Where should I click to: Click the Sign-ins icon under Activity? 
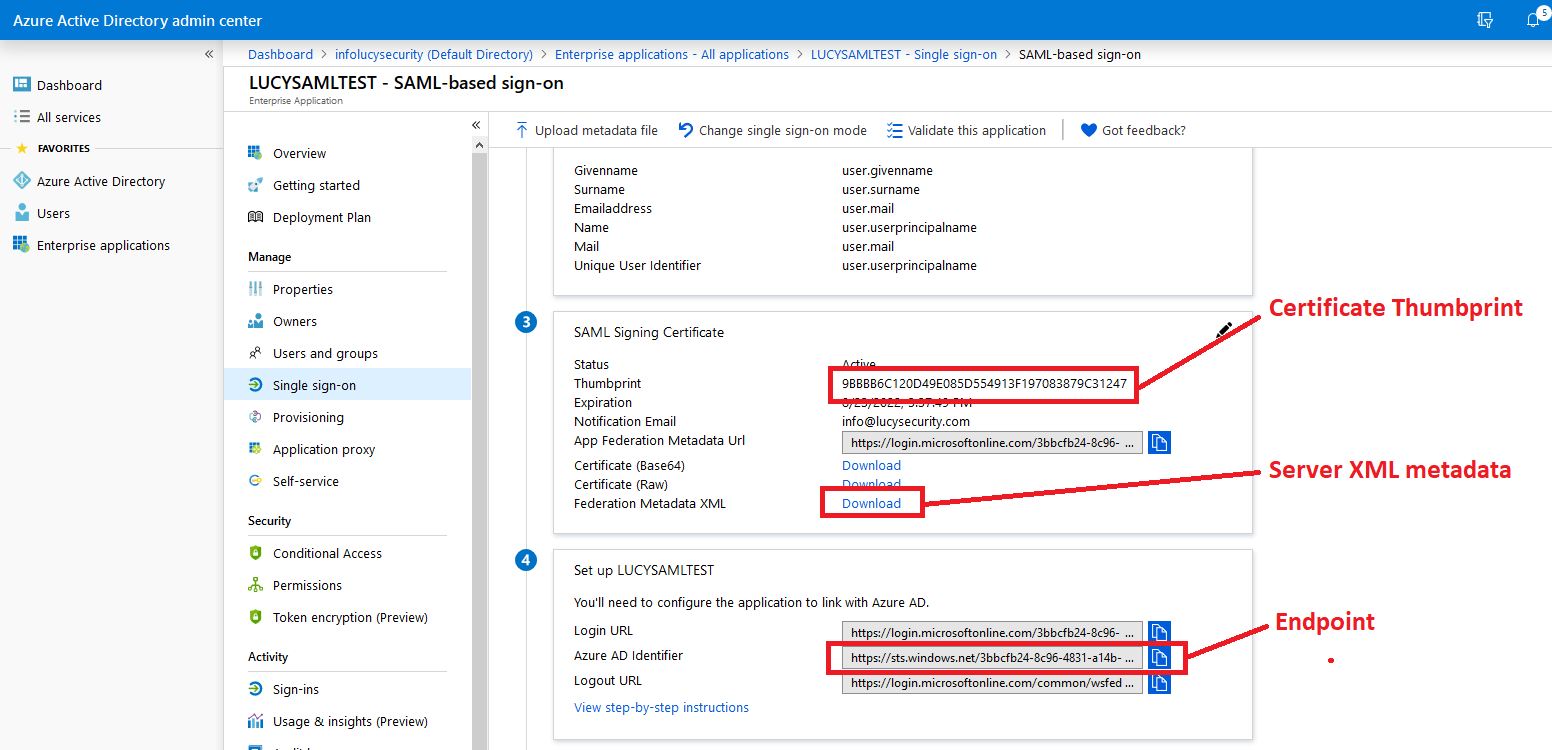coord(255,689)
